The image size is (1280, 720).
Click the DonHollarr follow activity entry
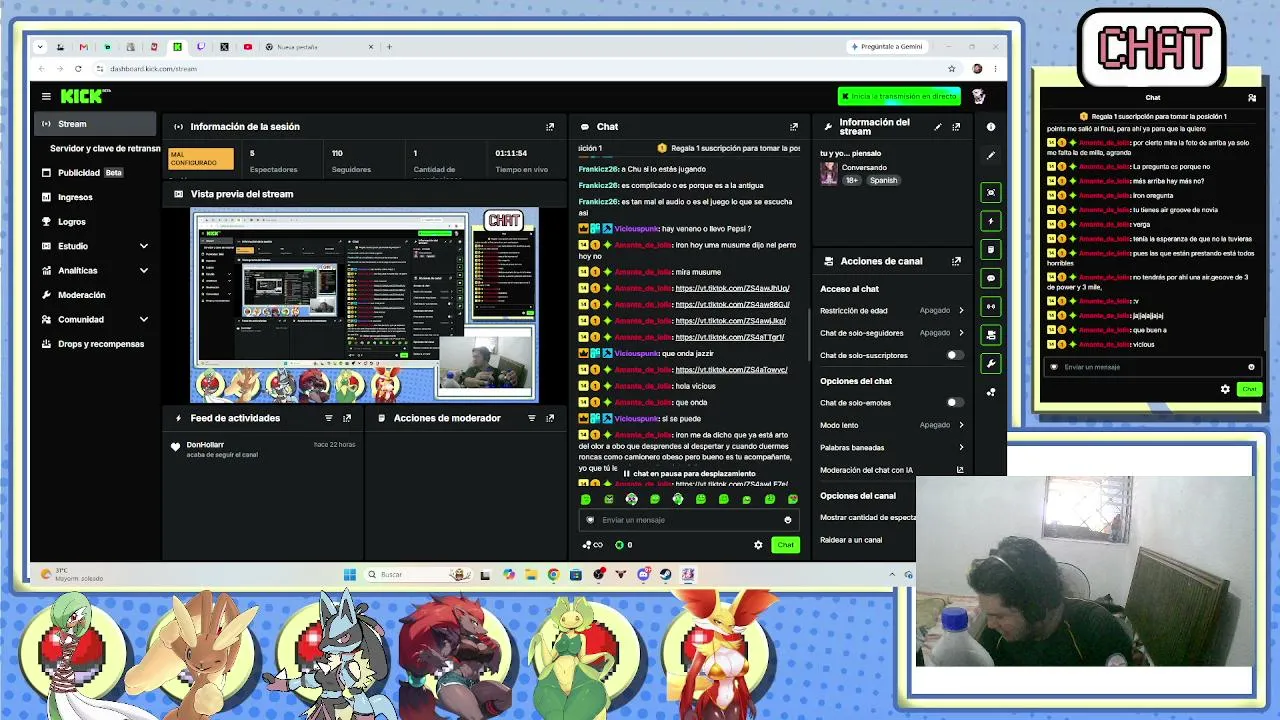(265, 449)
